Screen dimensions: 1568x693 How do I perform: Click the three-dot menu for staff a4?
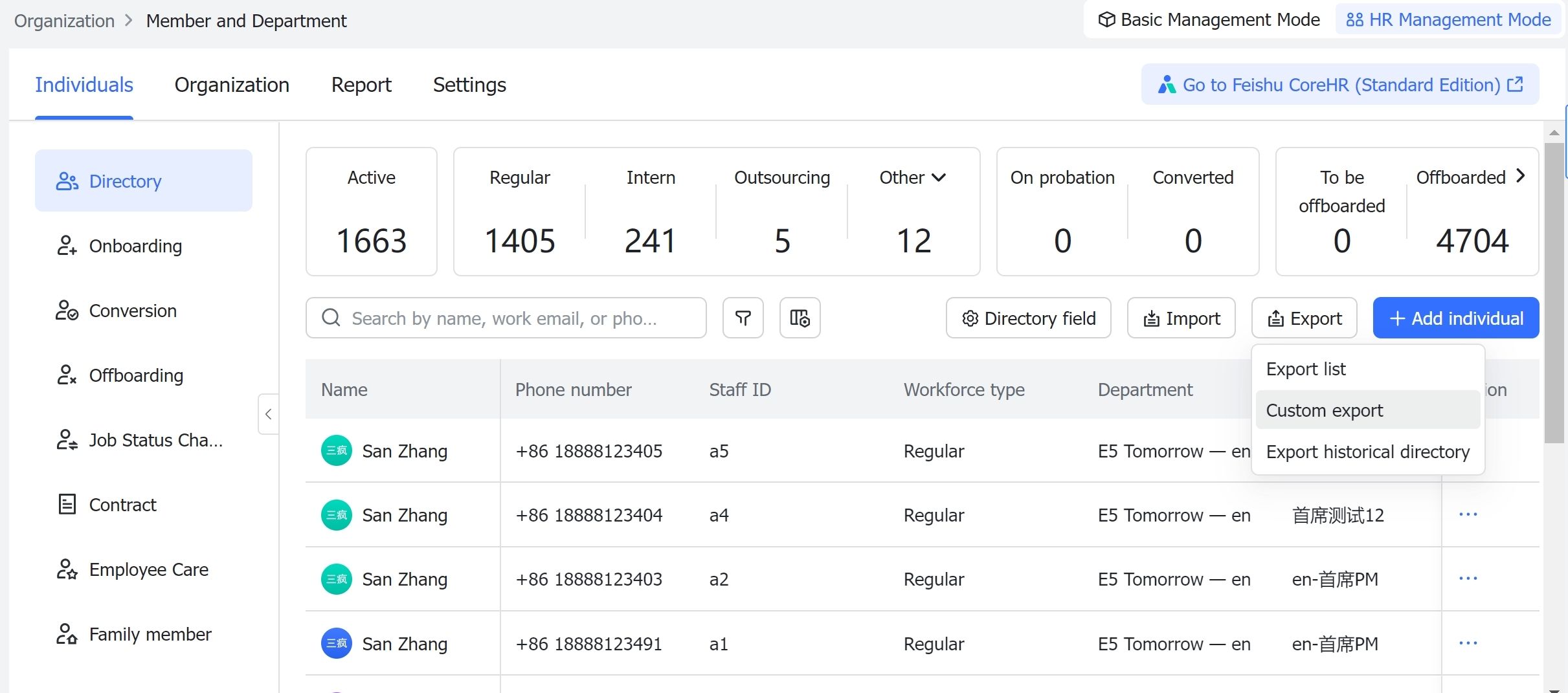[x=1468, y=514]
